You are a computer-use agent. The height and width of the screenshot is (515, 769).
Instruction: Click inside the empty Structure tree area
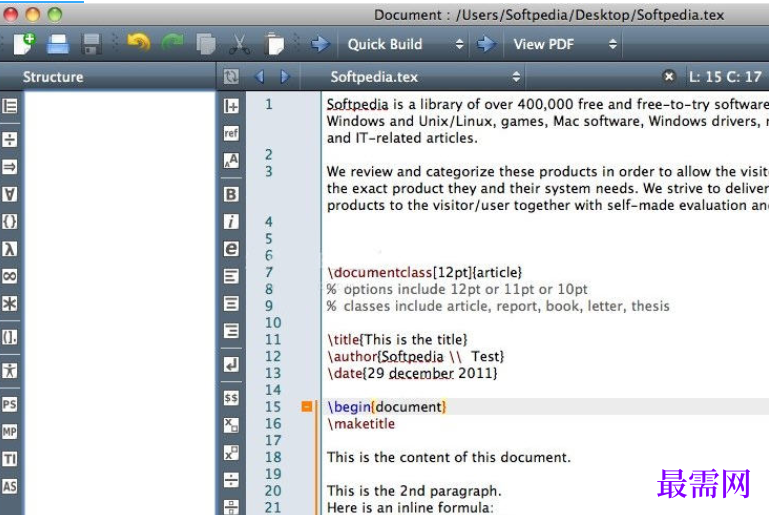click(120, 303)
